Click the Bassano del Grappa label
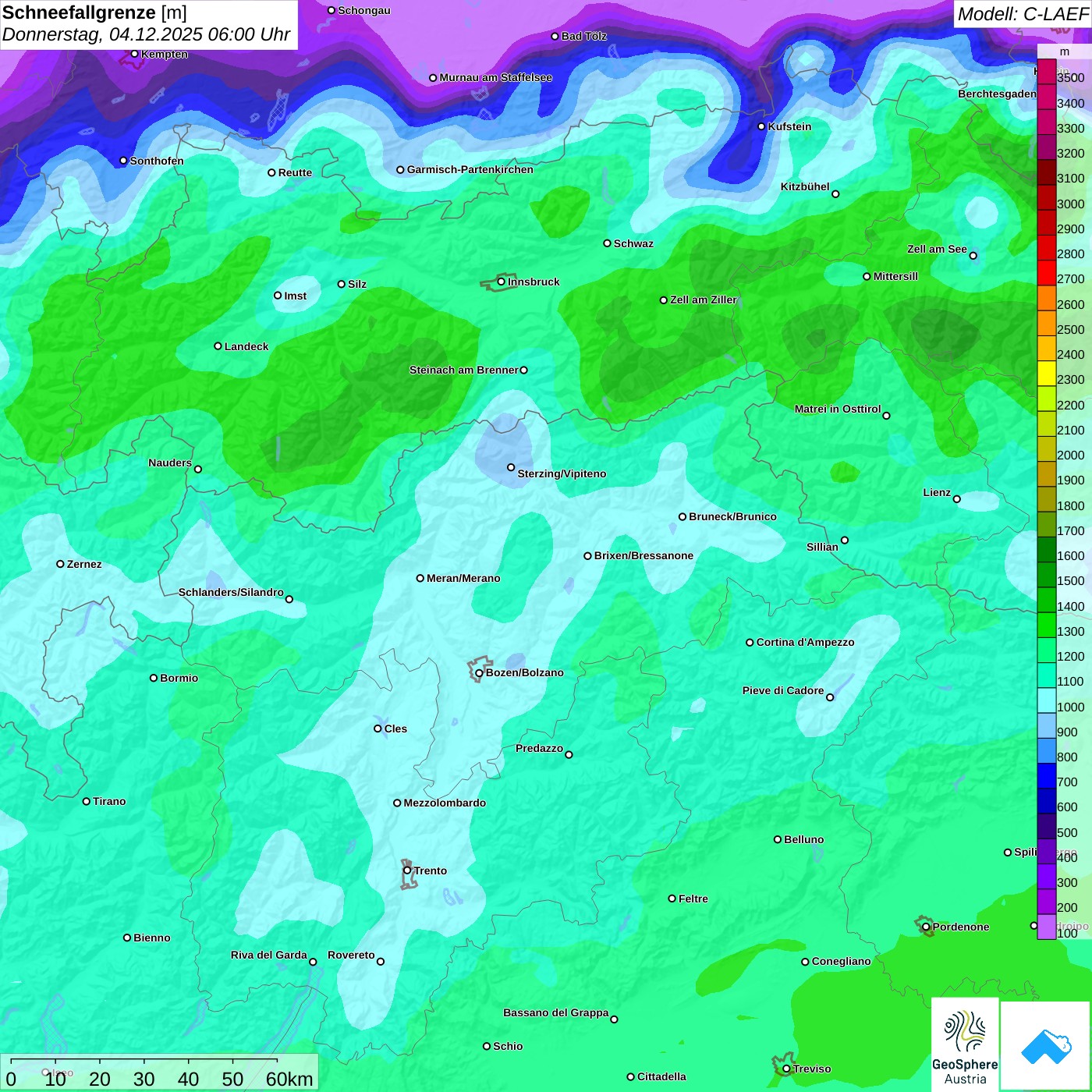Screen dimensions: 1092x1092 click(556, 1012)
